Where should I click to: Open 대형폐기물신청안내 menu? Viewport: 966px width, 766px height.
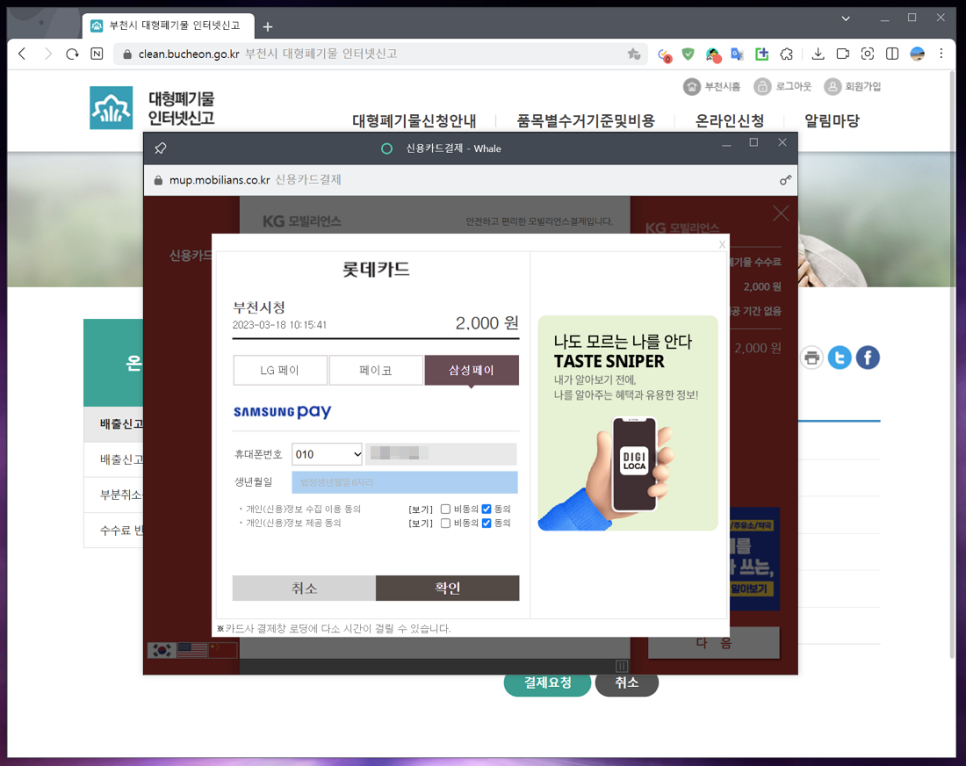414,121
